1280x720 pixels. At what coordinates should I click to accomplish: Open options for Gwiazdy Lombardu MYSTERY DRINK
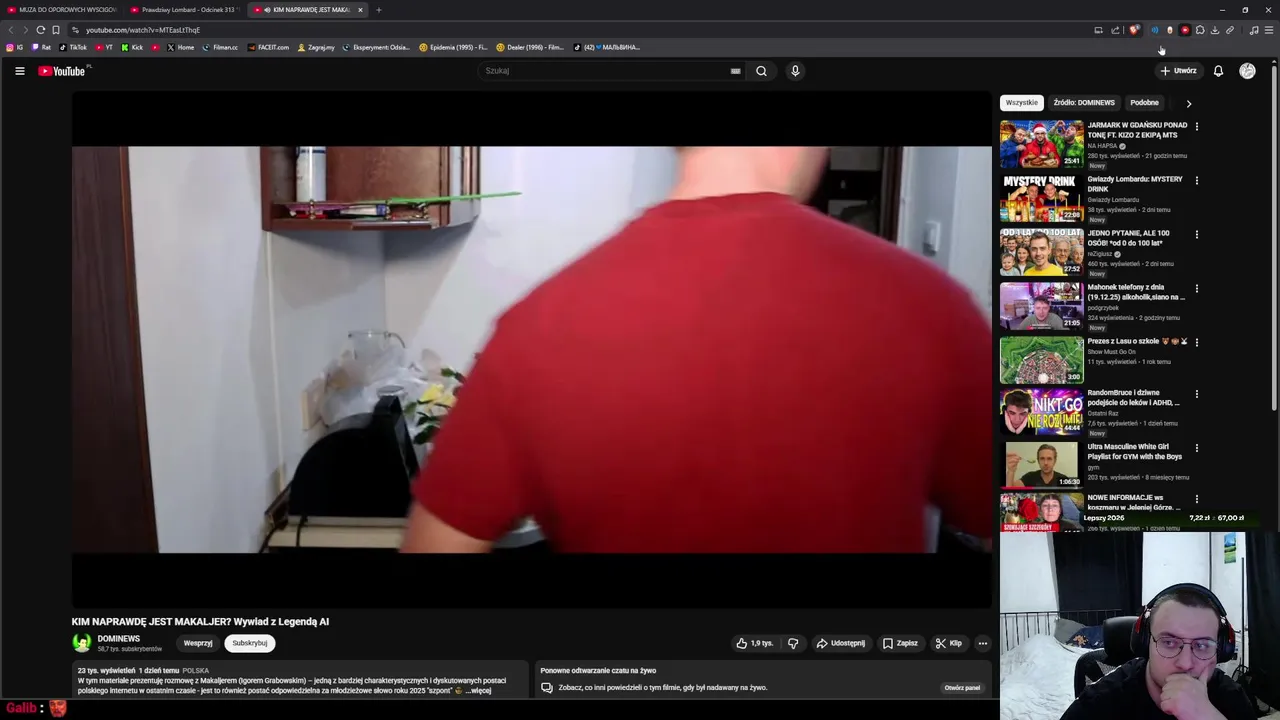coord(1196,180)
